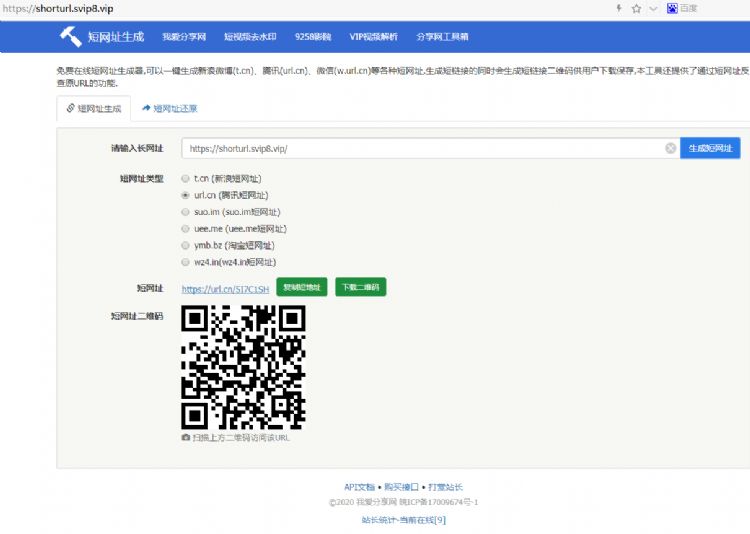Click the hammer logo icon in the header
The width and height of the screenshot is (750, 534).
click(x=71, y=36)
